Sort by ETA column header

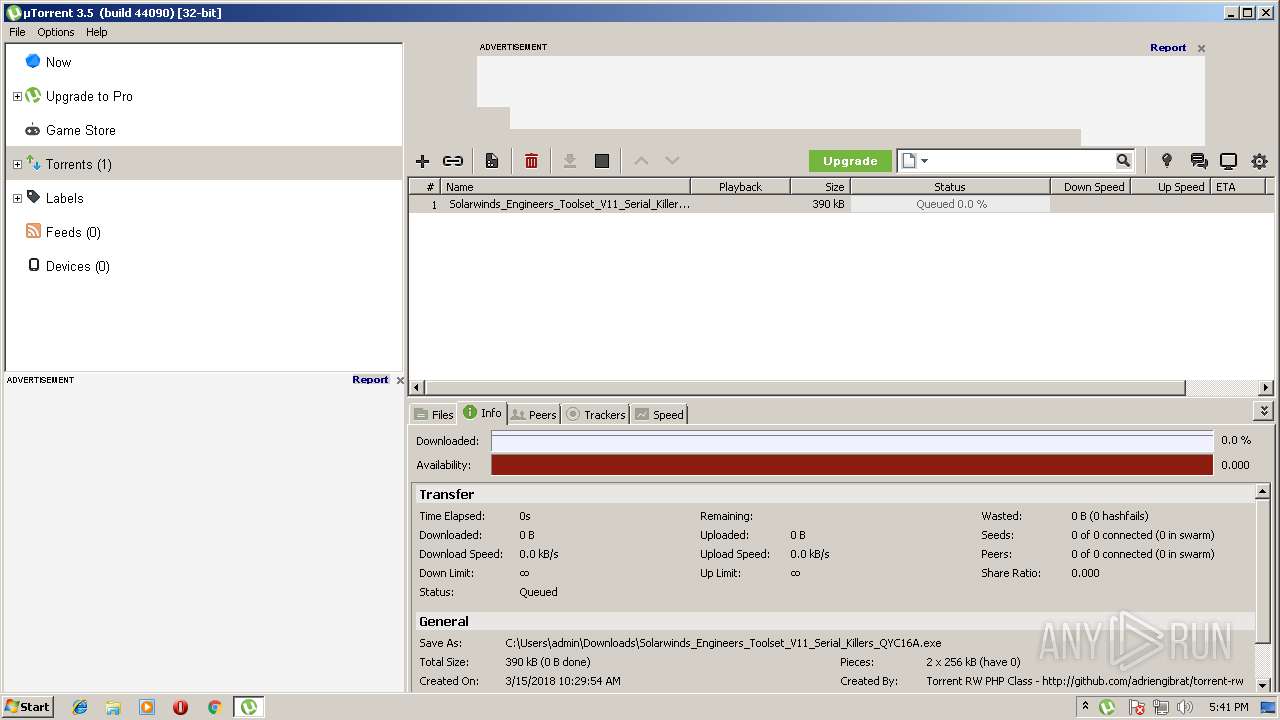click(x=1238, y=187)
